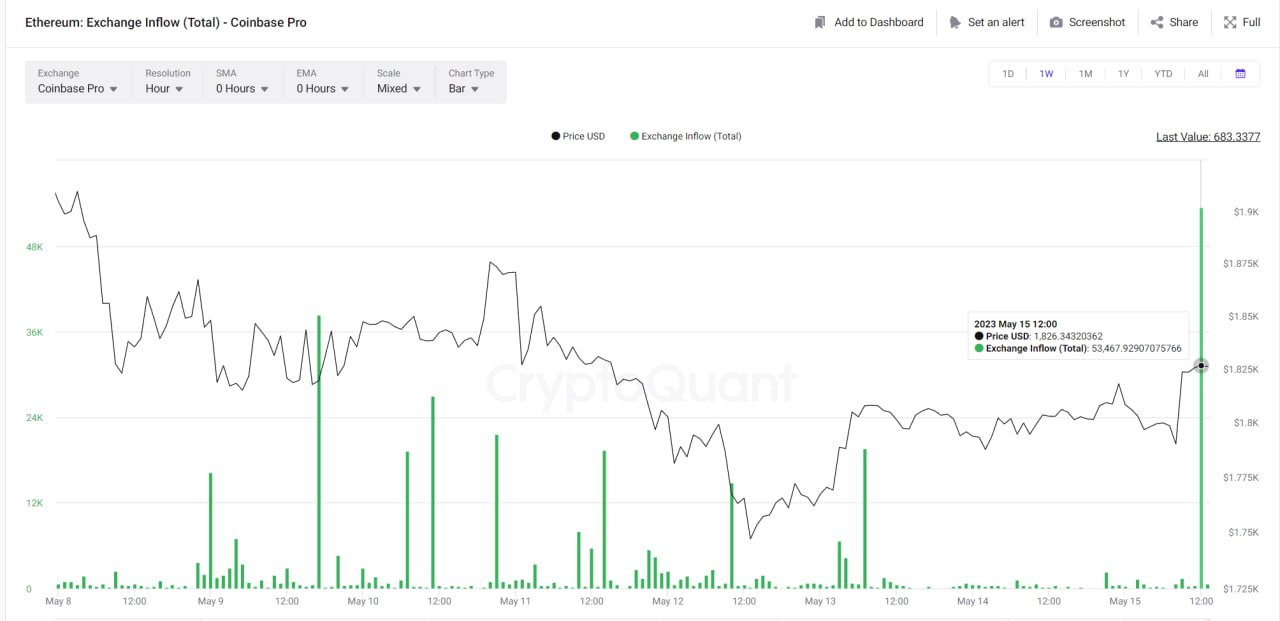Click the $1.75K right axis label
1280x621 pixels.
point(1243,532)
